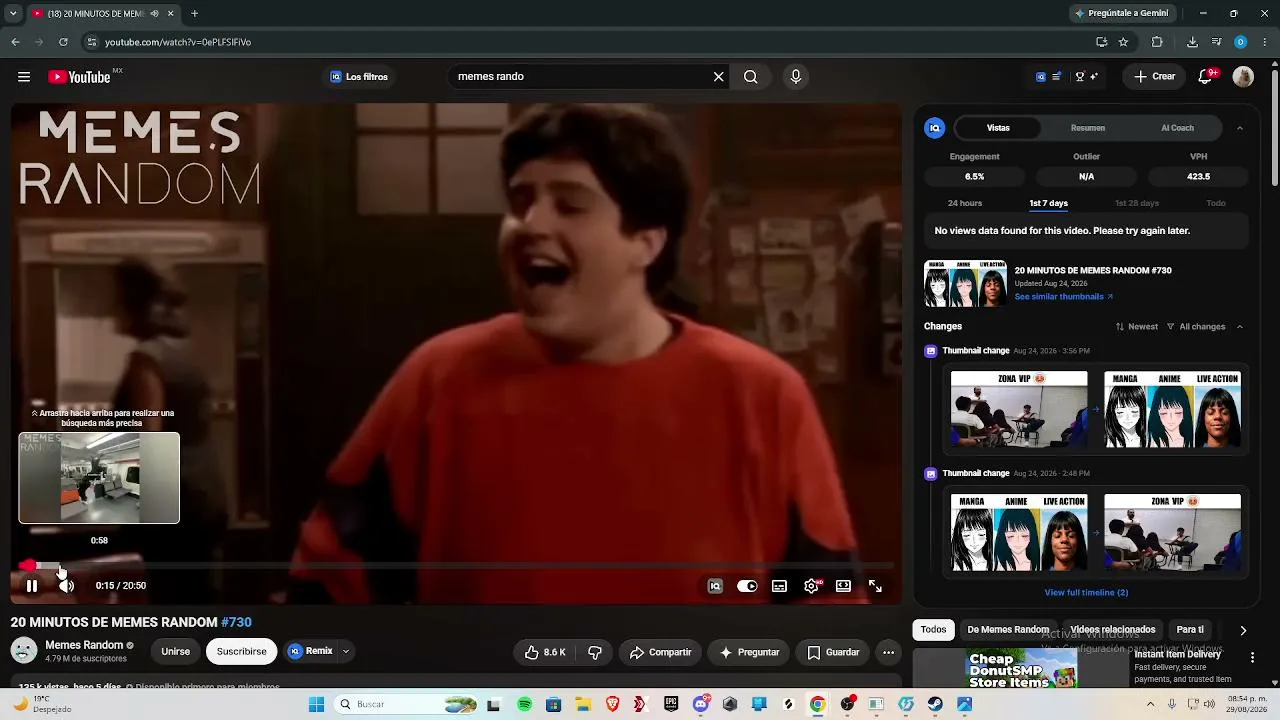Screen dimensions: 1280x720
Task: Click the Remix button
Action: pyautogui.click(x=311, y=651)
